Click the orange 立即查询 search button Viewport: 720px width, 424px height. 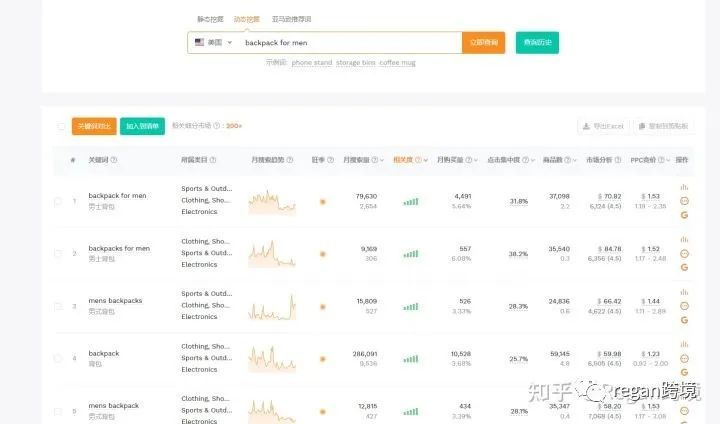click(x=484, y=43)
